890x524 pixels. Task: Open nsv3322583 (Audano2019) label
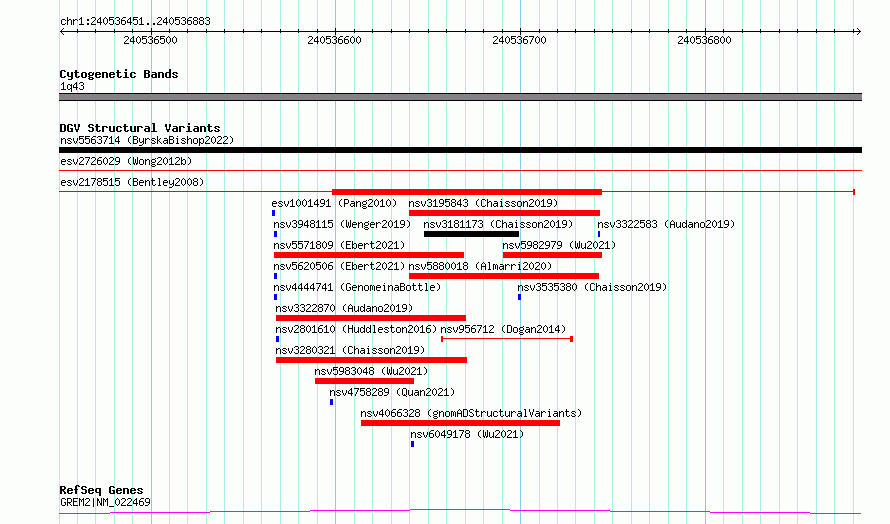pyautogui.click(x=666, y=224)
